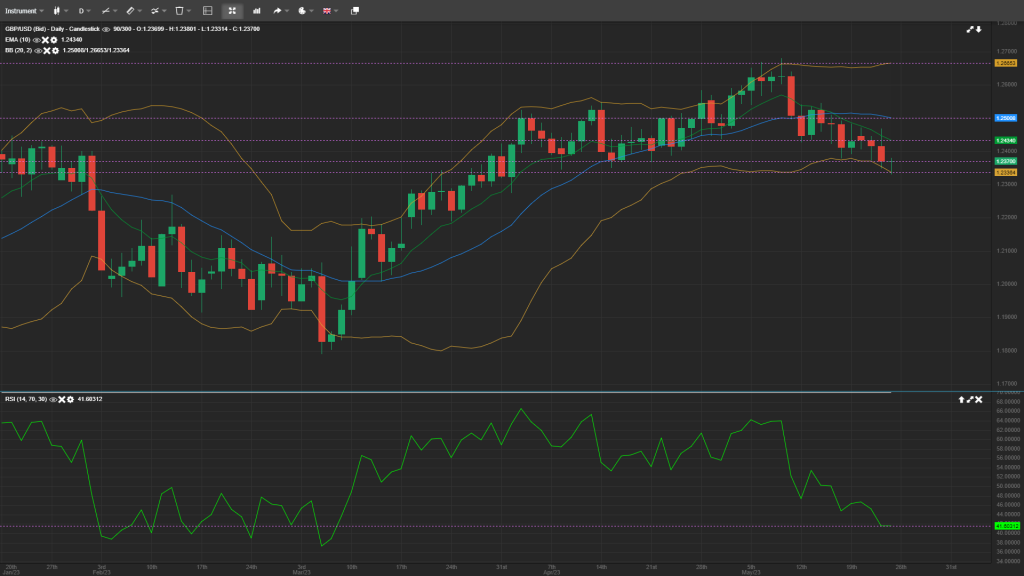Click the 1.23364 lower band price label

click(x=1005, y=172)
